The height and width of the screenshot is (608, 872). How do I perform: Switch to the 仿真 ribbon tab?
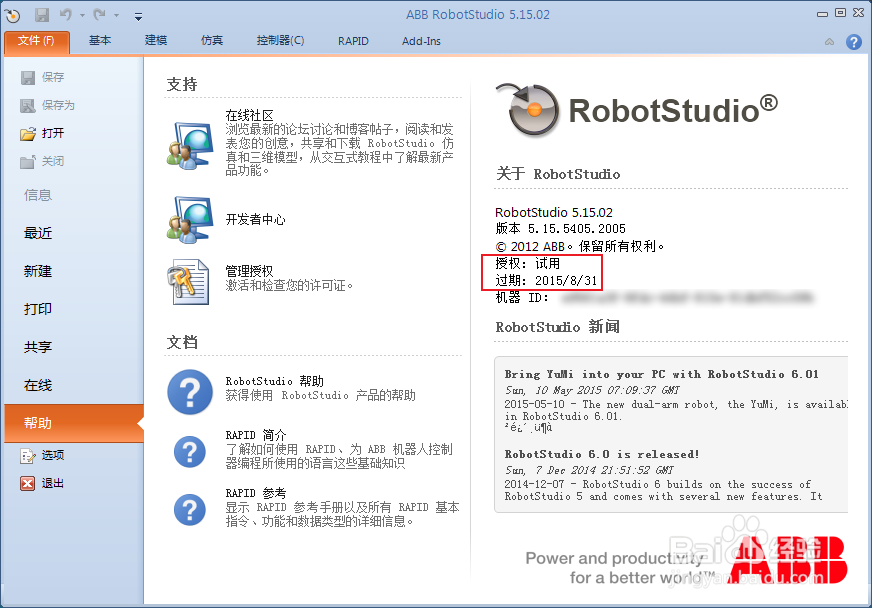pos(212,41)
